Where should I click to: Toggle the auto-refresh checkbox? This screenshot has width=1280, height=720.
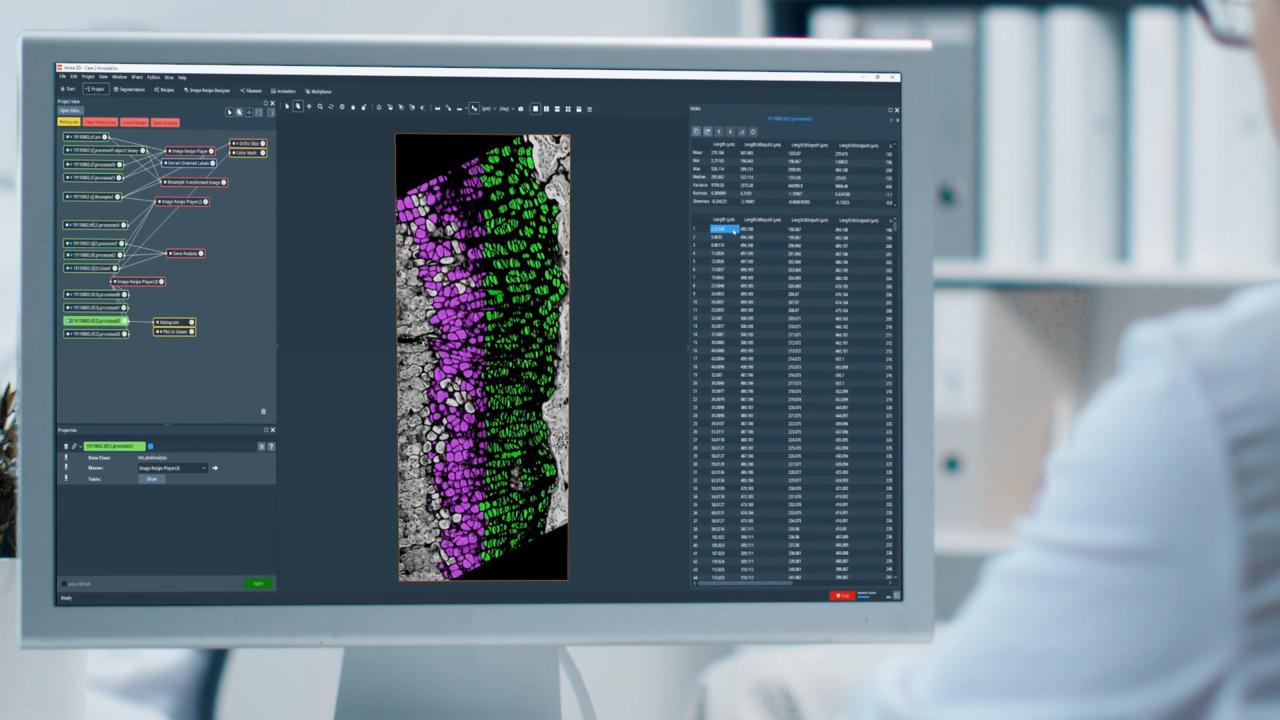tap(65, 583)
